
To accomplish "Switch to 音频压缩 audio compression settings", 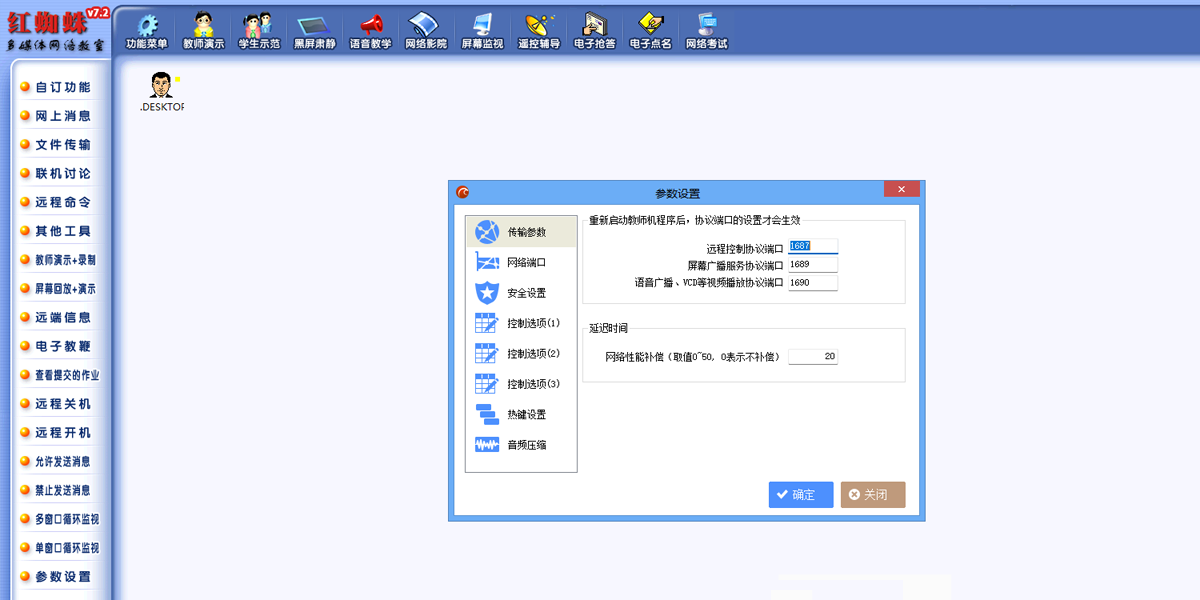I will pos(520,444).
